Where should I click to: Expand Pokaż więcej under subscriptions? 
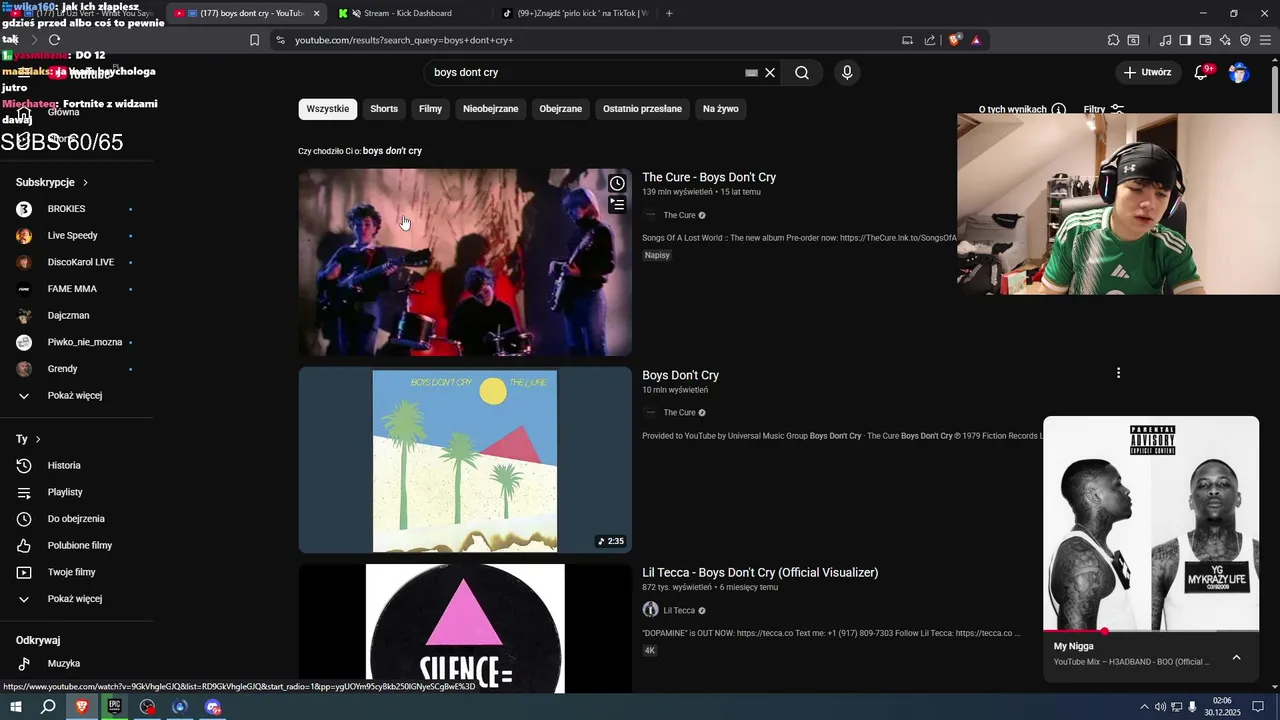(76, 395)
